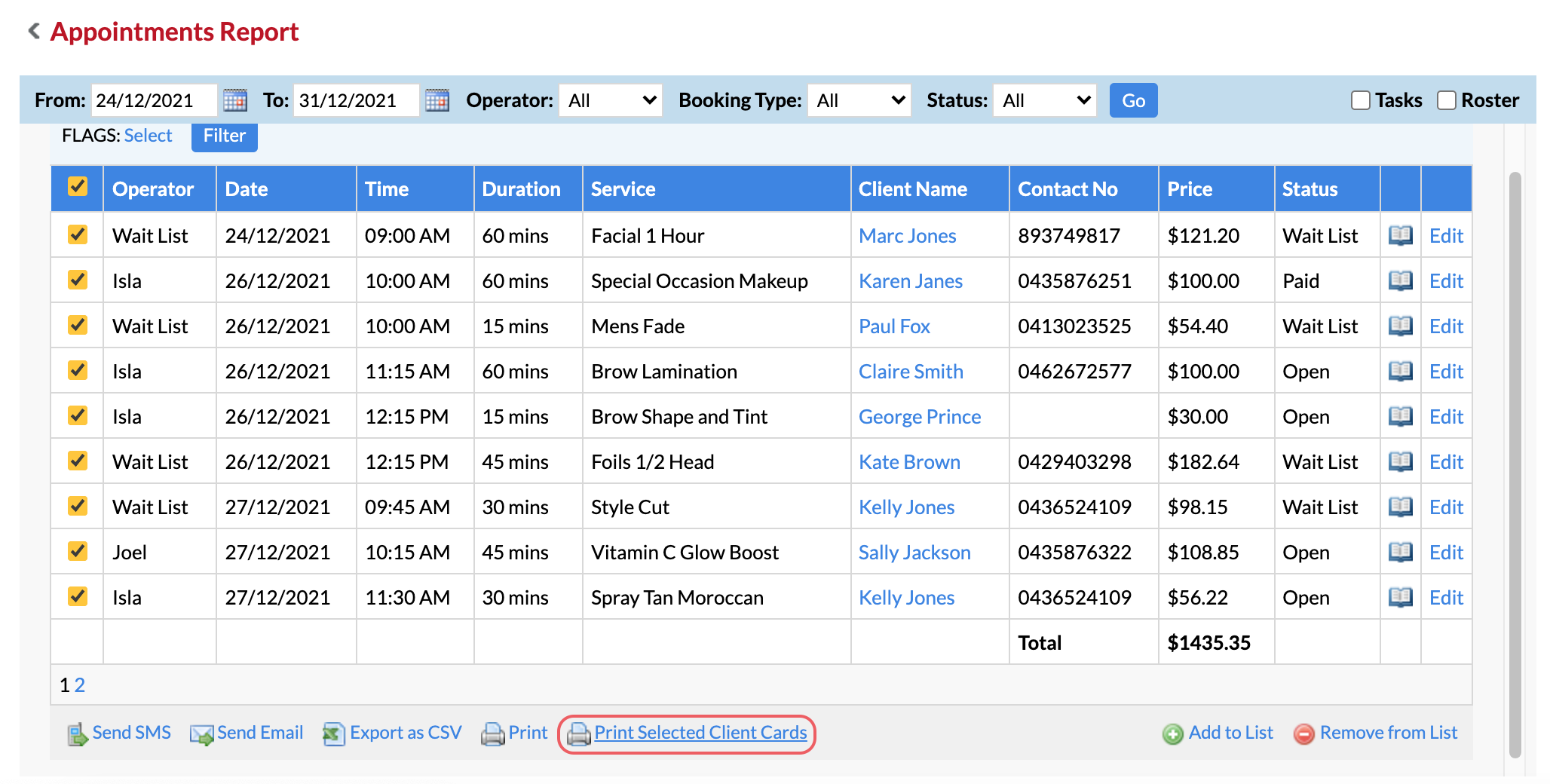This screenshot has height=784, width=1550.
Task: Click the Send SMS link
Action: click(131, 733)
